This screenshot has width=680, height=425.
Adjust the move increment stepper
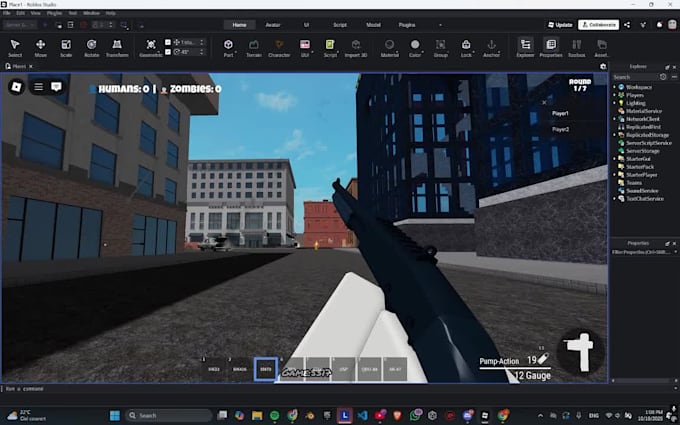point(201,42)
